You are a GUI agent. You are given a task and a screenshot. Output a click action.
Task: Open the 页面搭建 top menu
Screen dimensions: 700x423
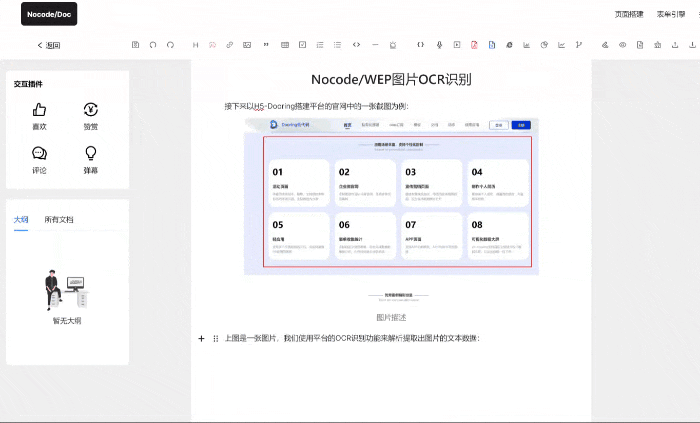point(629,14)
